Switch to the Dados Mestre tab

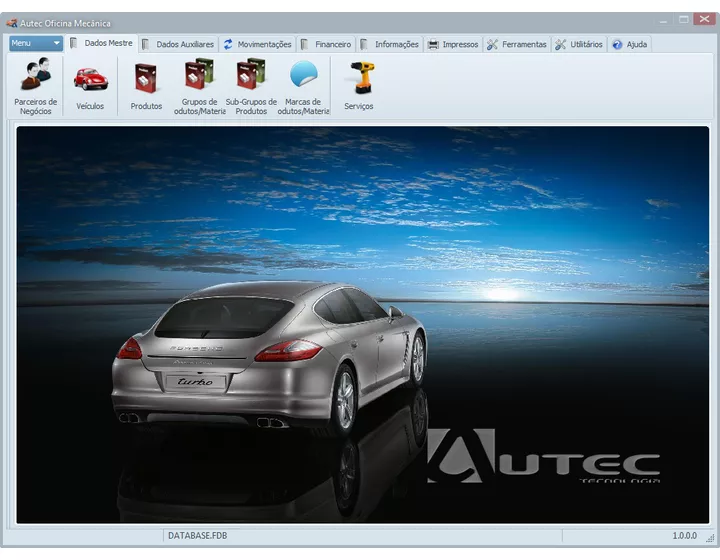(101, 43)
